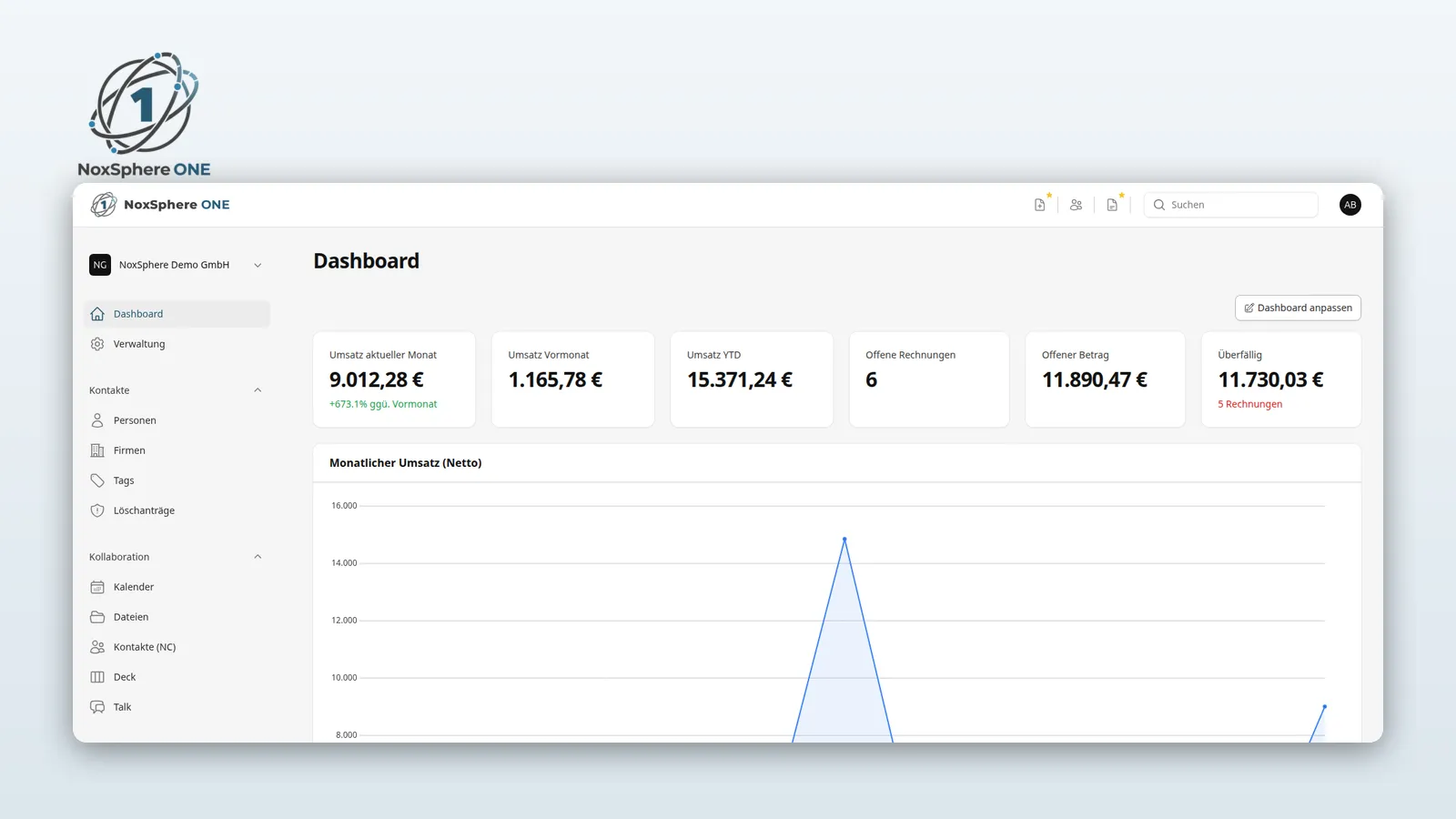Image resolution: width=1456 pixels, height=819 pixels.
Task: Click the magnifier icon in search field
Action: point(1159,205)
